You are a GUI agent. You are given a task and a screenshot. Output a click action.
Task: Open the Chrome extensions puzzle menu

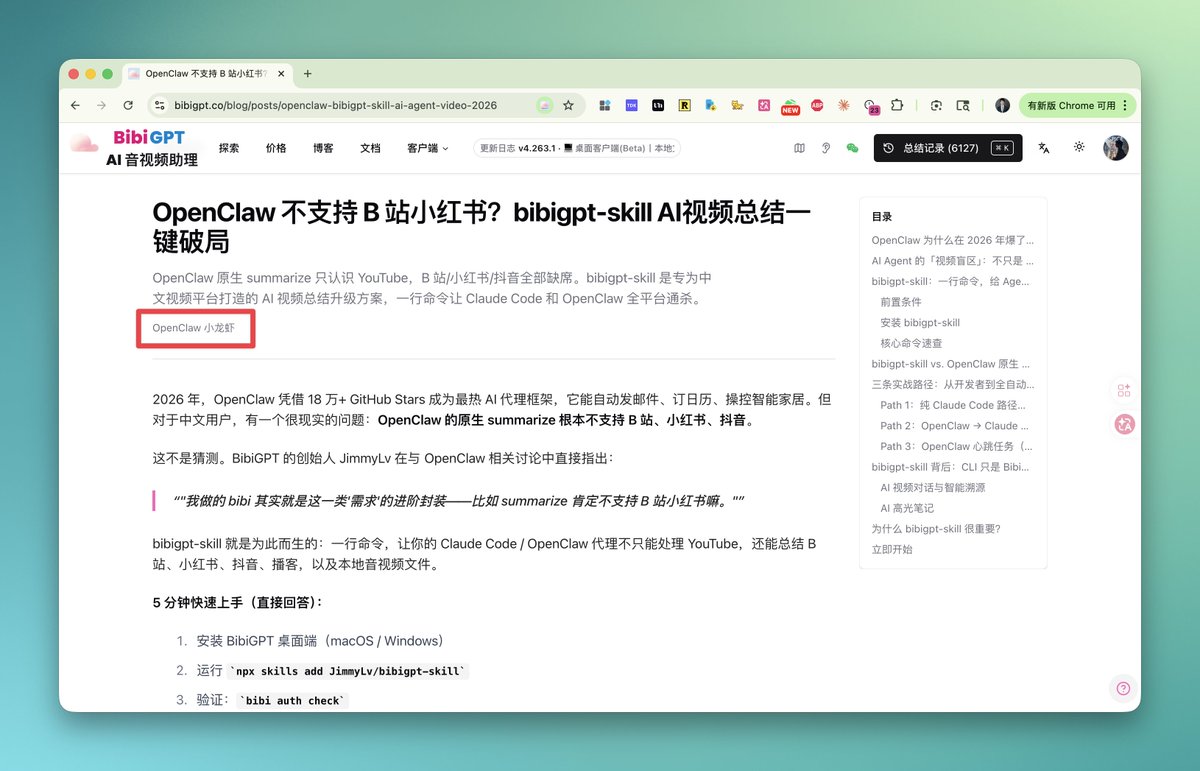(897, 105)
